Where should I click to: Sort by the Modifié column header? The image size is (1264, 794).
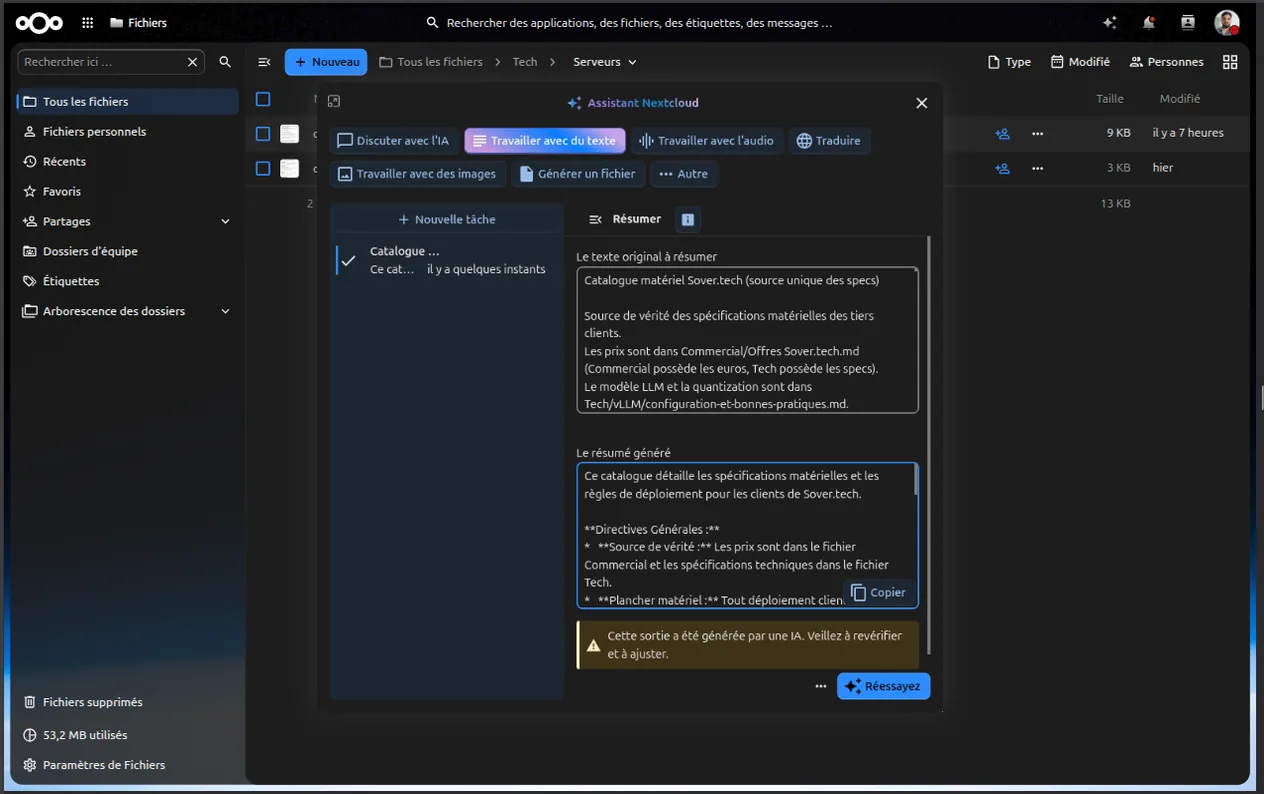point(1179,99)
